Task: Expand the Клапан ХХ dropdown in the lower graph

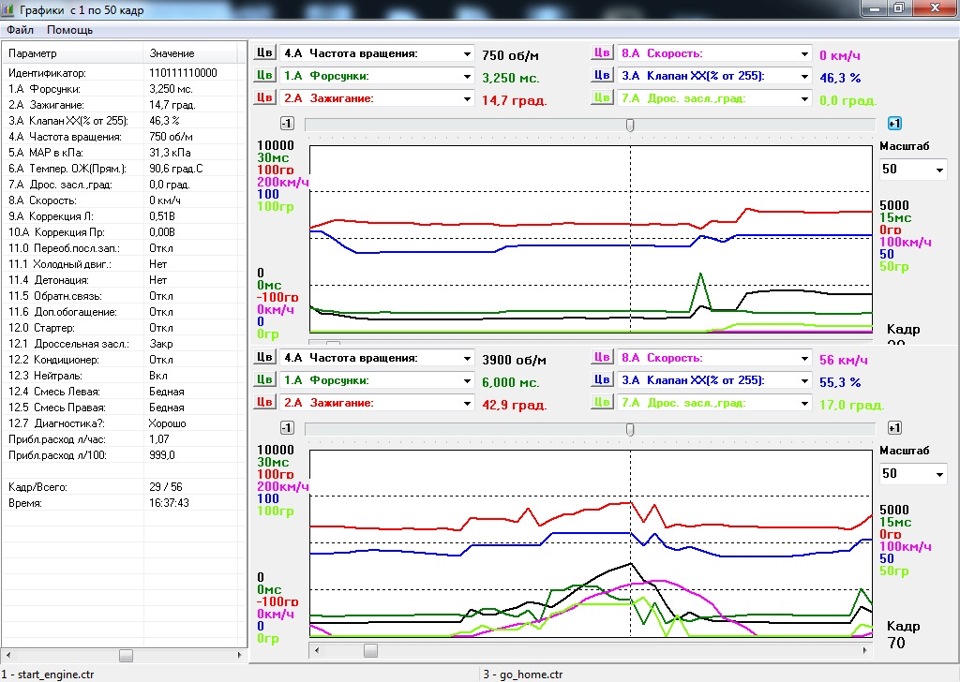Action: tap(804, 381)
